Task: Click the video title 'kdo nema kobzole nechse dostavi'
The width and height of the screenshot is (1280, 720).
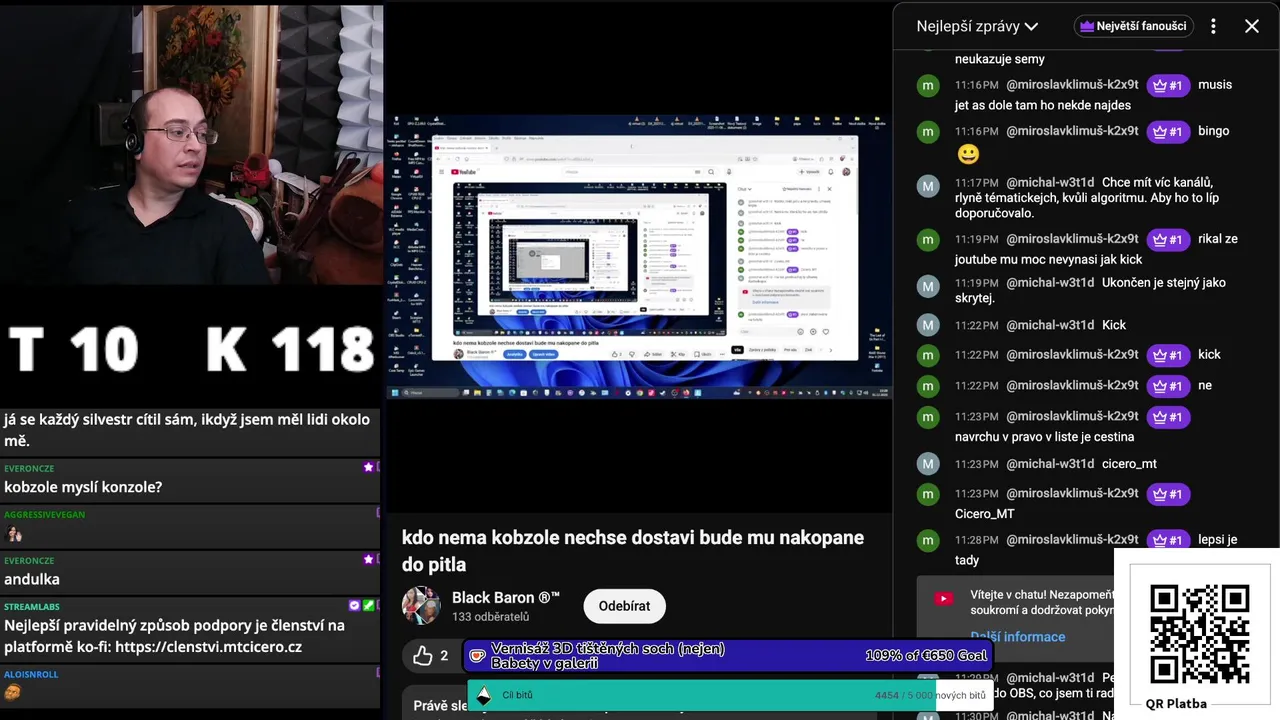Action: tap(633, 551)
